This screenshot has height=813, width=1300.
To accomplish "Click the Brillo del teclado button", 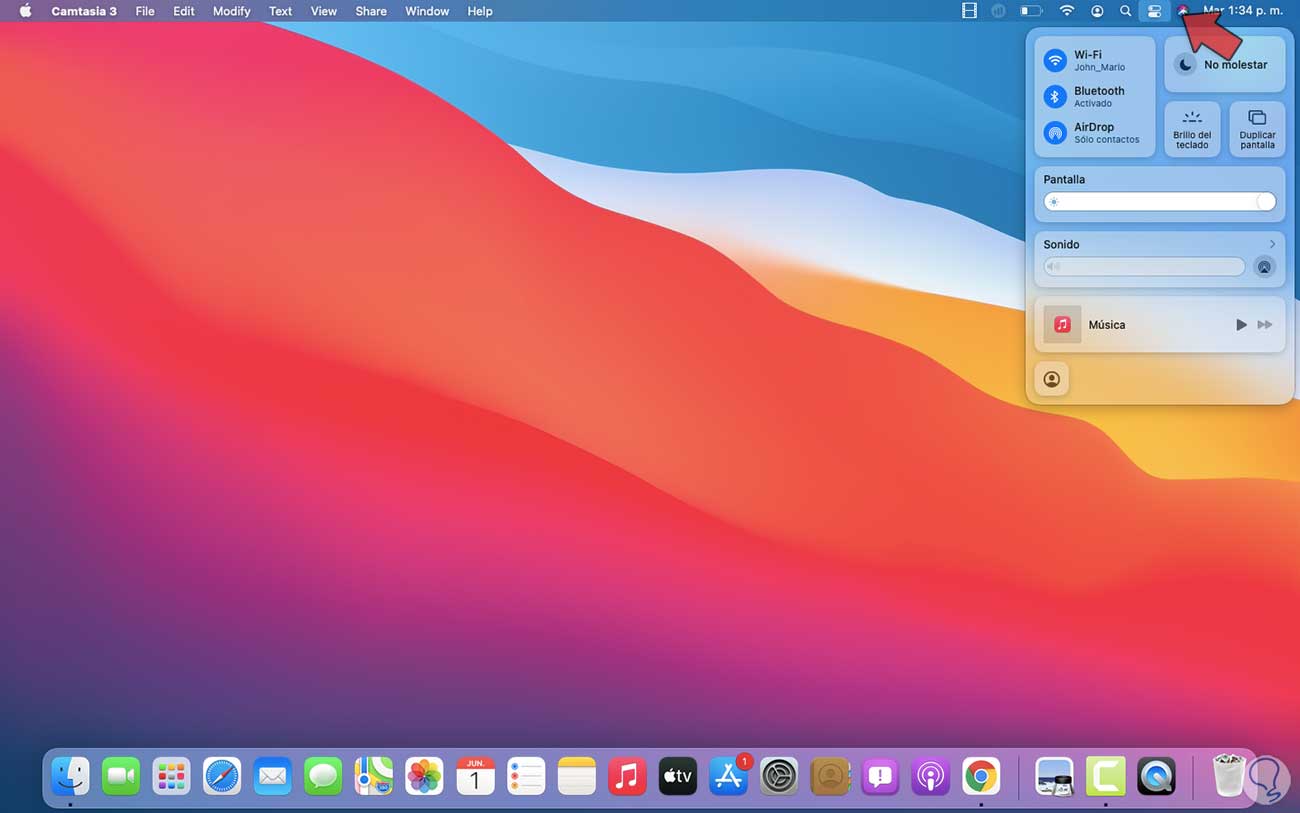I will (1192, 129).
